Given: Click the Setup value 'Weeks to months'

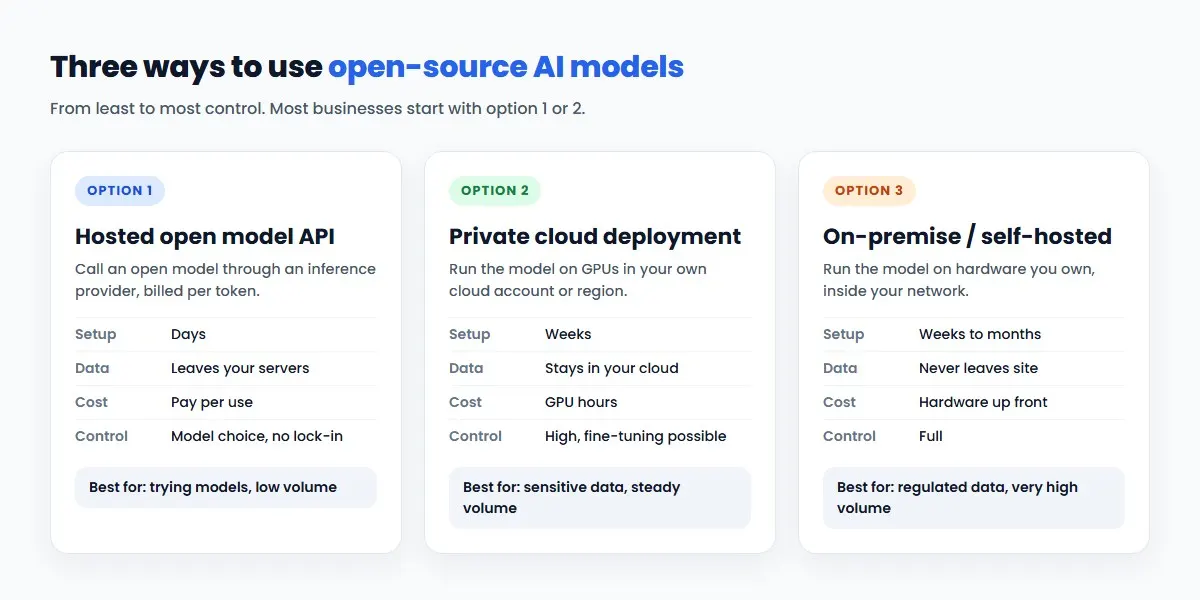Looking at the screenshot, I should coord(980,334).
